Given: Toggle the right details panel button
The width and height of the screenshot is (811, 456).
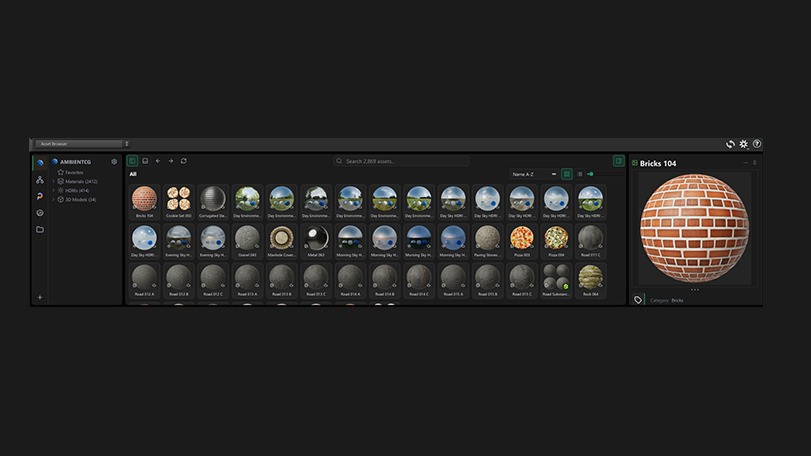Looking at the screenshot, I should [619, 161].
